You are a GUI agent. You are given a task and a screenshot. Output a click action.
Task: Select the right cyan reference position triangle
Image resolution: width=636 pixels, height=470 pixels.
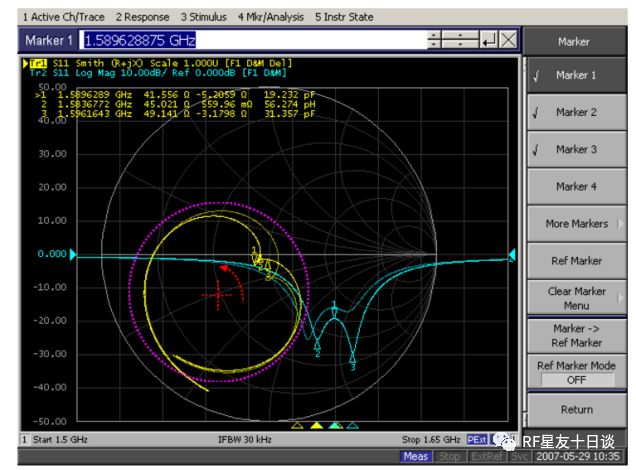coord(512,254)
